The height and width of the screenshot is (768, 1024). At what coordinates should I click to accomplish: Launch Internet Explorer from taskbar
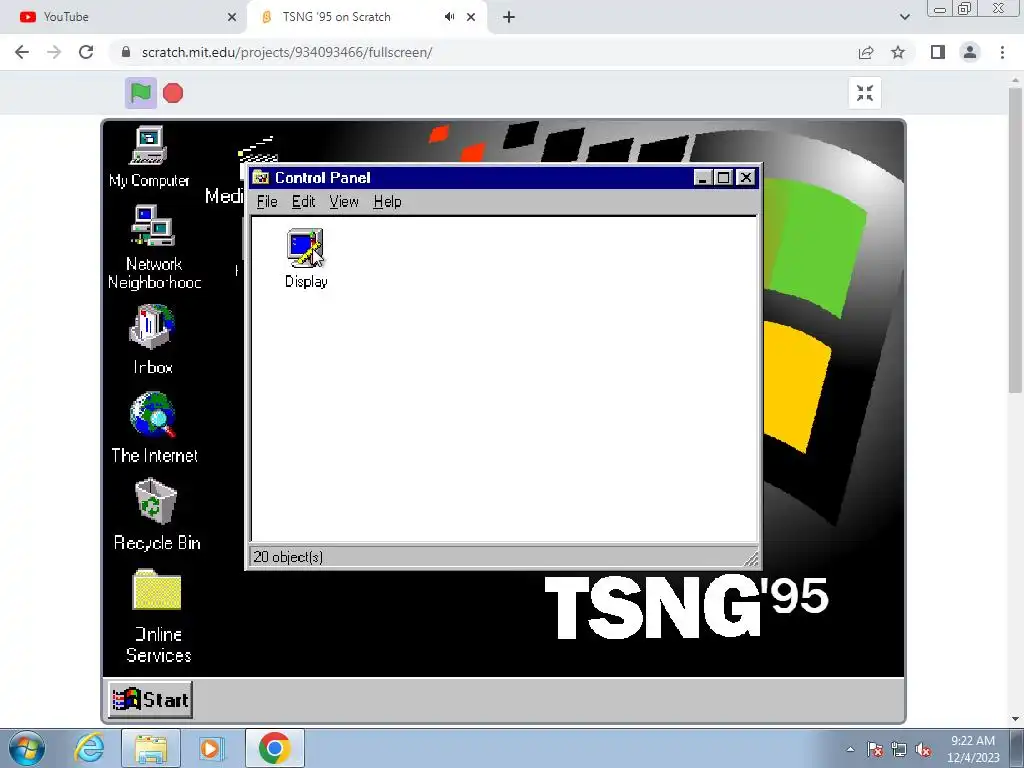[89, 748]
